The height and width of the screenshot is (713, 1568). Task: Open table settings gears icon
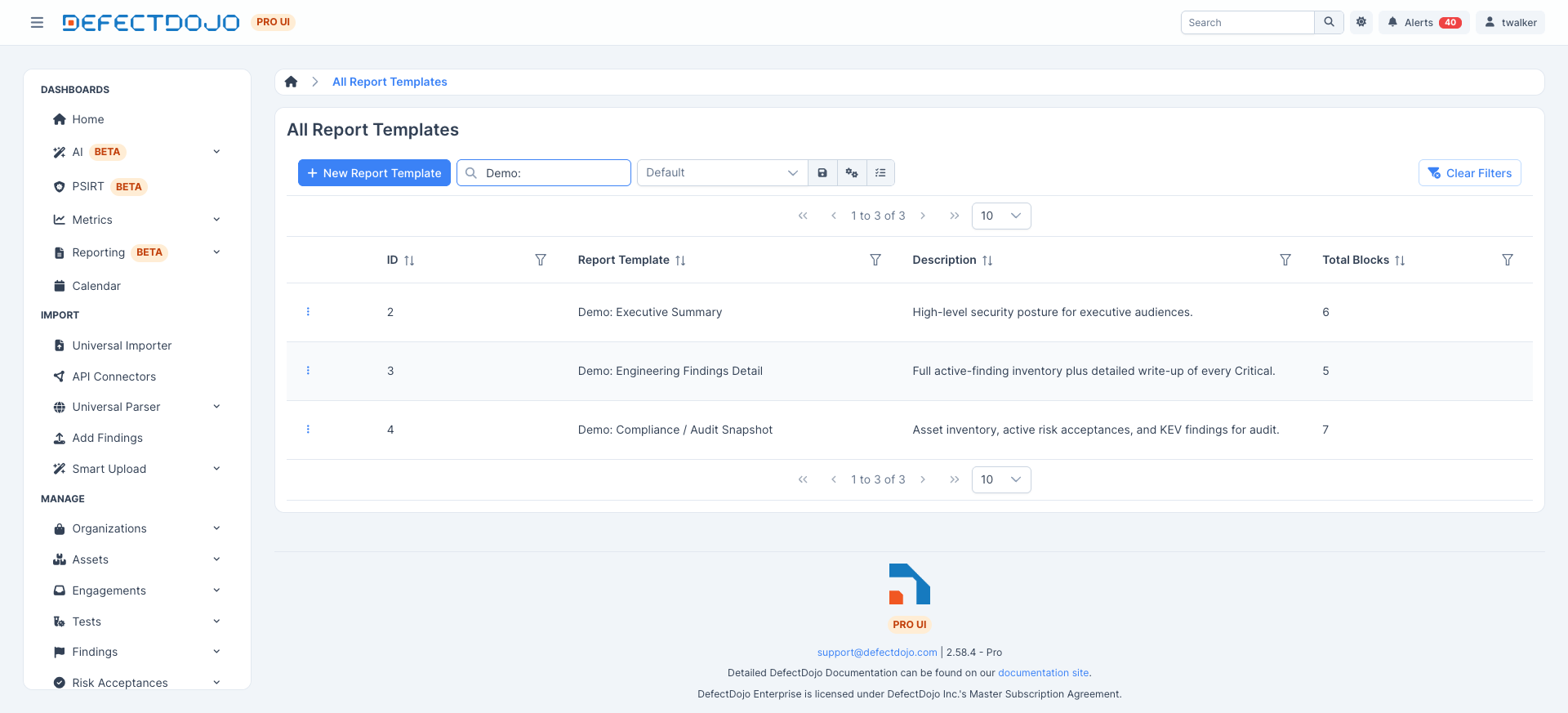852,172
